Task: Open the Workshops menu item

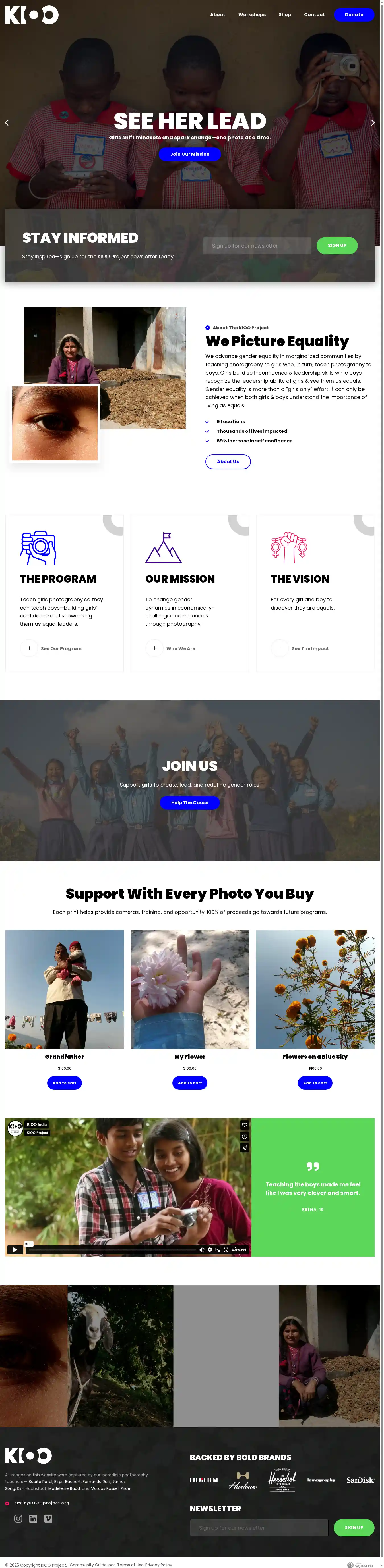Action: [x=252, y=14]
